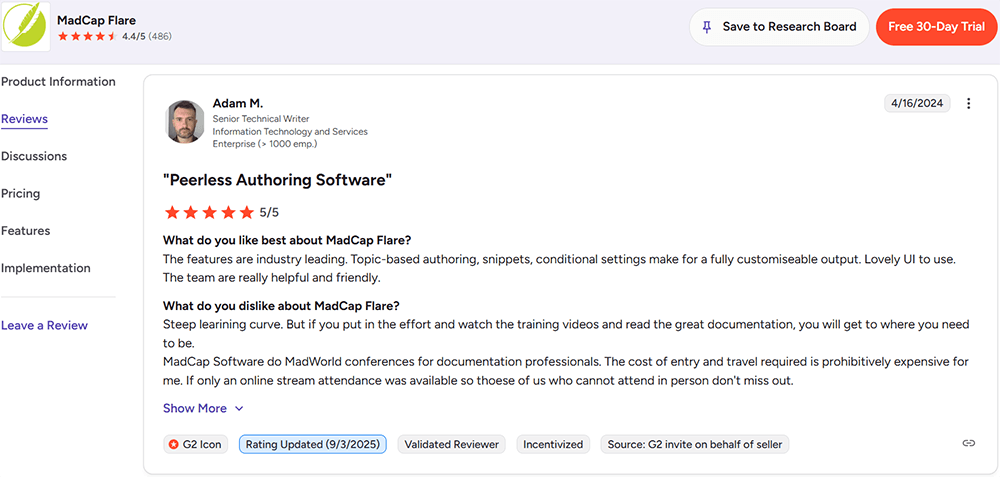Click "What do you like best" heading
This screenshot has width=1000, height=477.
pyautogui.click(x=287, y=240)
